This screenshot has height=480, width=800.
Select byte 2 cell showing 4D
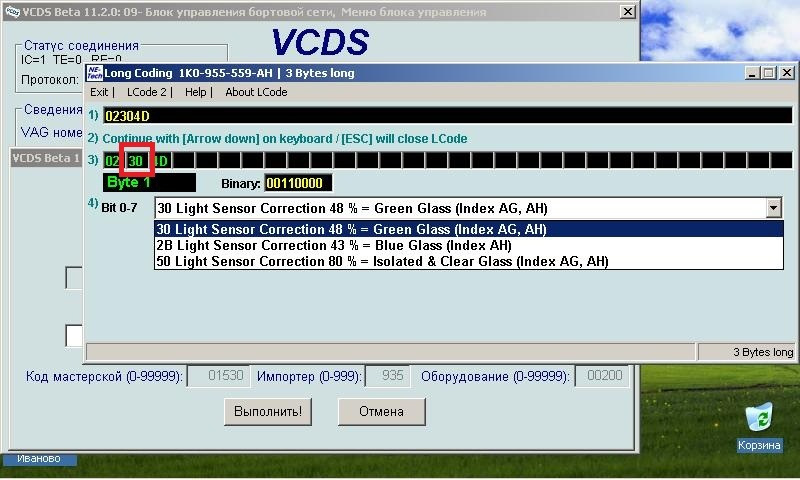point(161,161)
